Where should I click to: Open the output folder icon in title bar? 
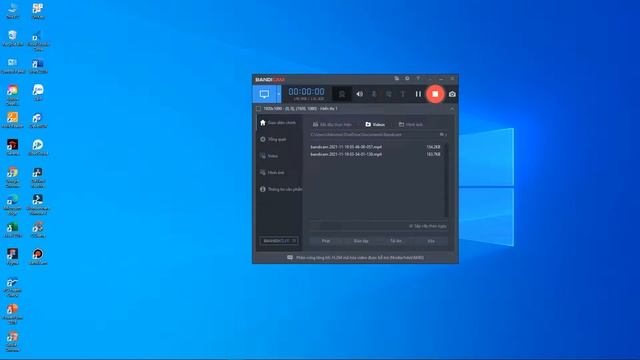click(396, 78)
